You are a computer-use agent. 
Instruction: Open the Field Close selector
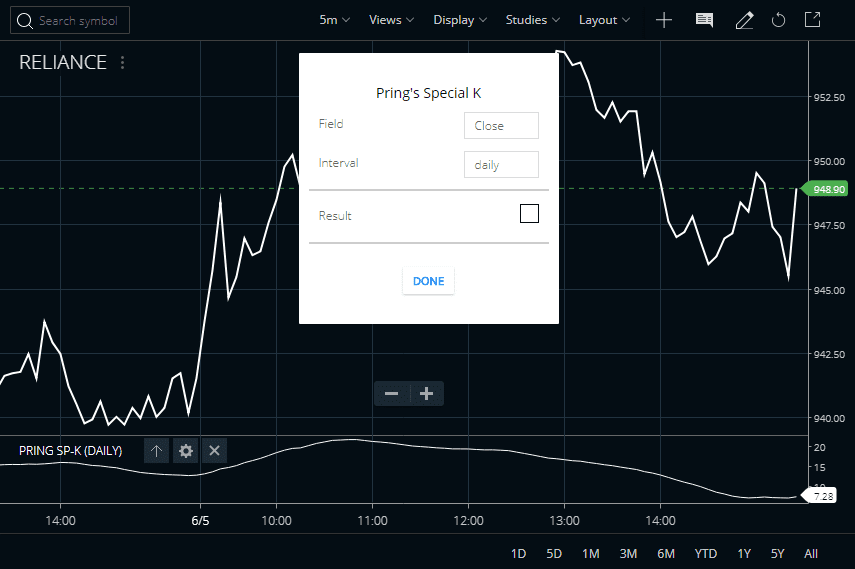(x=501, y=125)
